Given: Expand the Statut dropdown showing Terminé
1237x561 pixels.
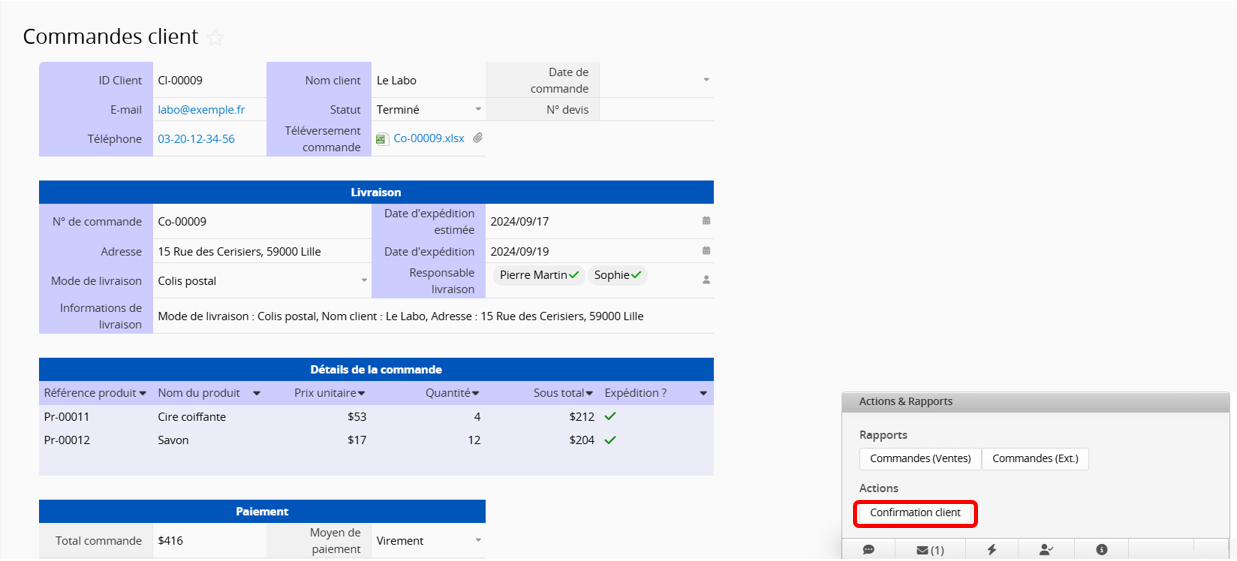Looking at the screenshot, I should [x=478, y=109].
